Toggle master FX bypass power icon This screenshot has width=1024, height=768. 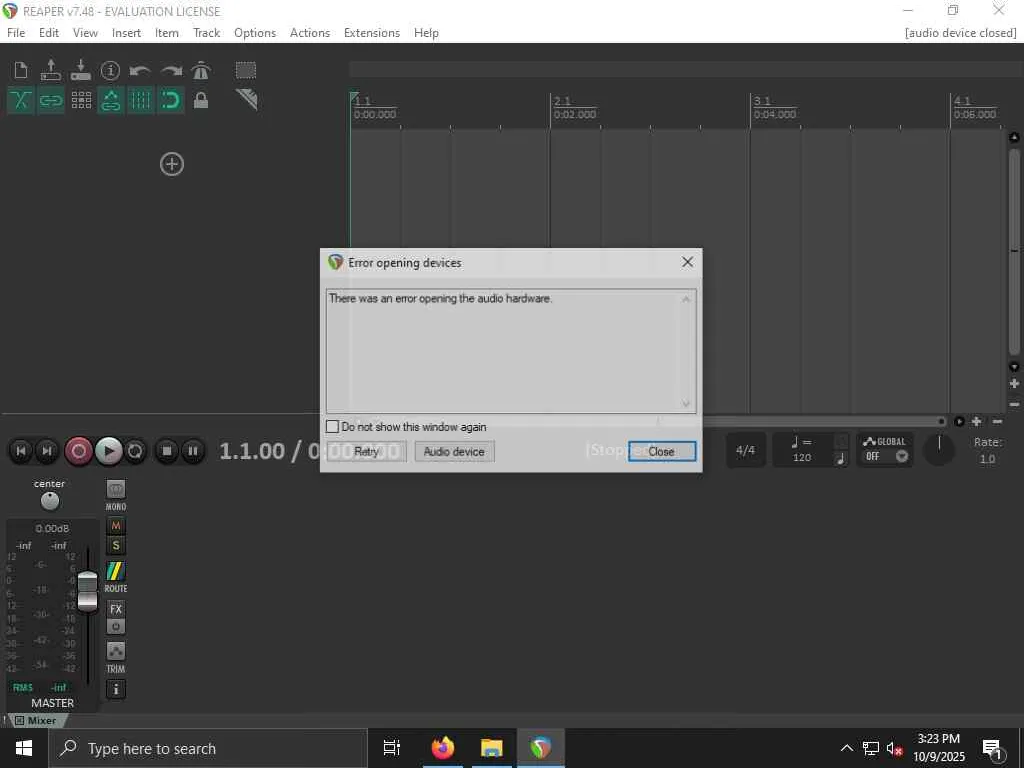tap(116, 626)
